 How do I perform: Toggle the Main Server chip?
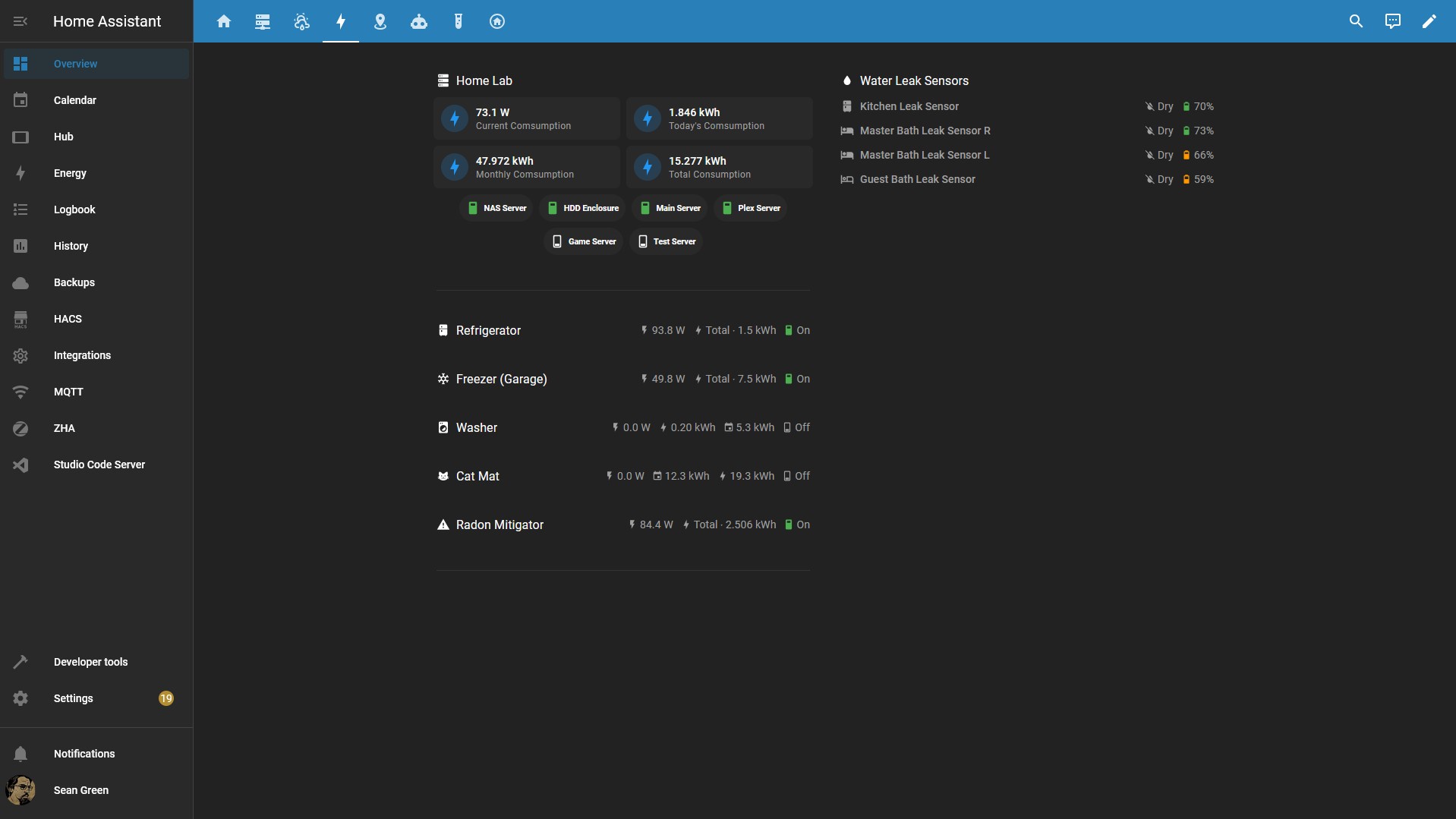click(670, 208)
